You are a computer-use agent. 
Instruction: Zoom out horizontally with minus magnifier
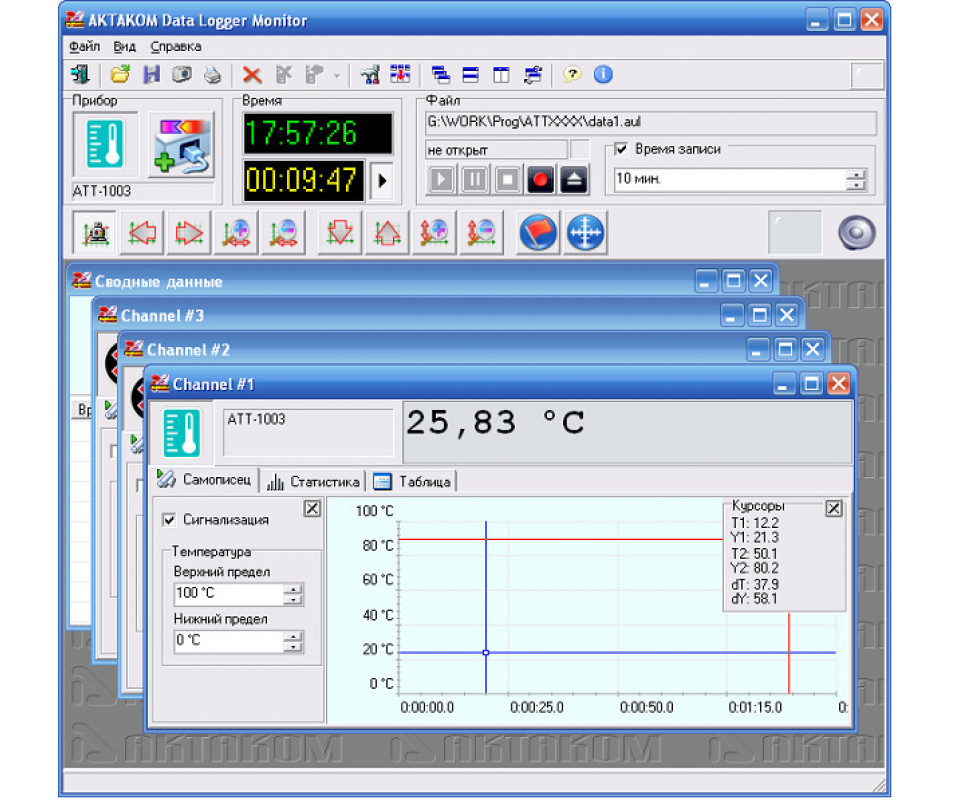point(283,232)
